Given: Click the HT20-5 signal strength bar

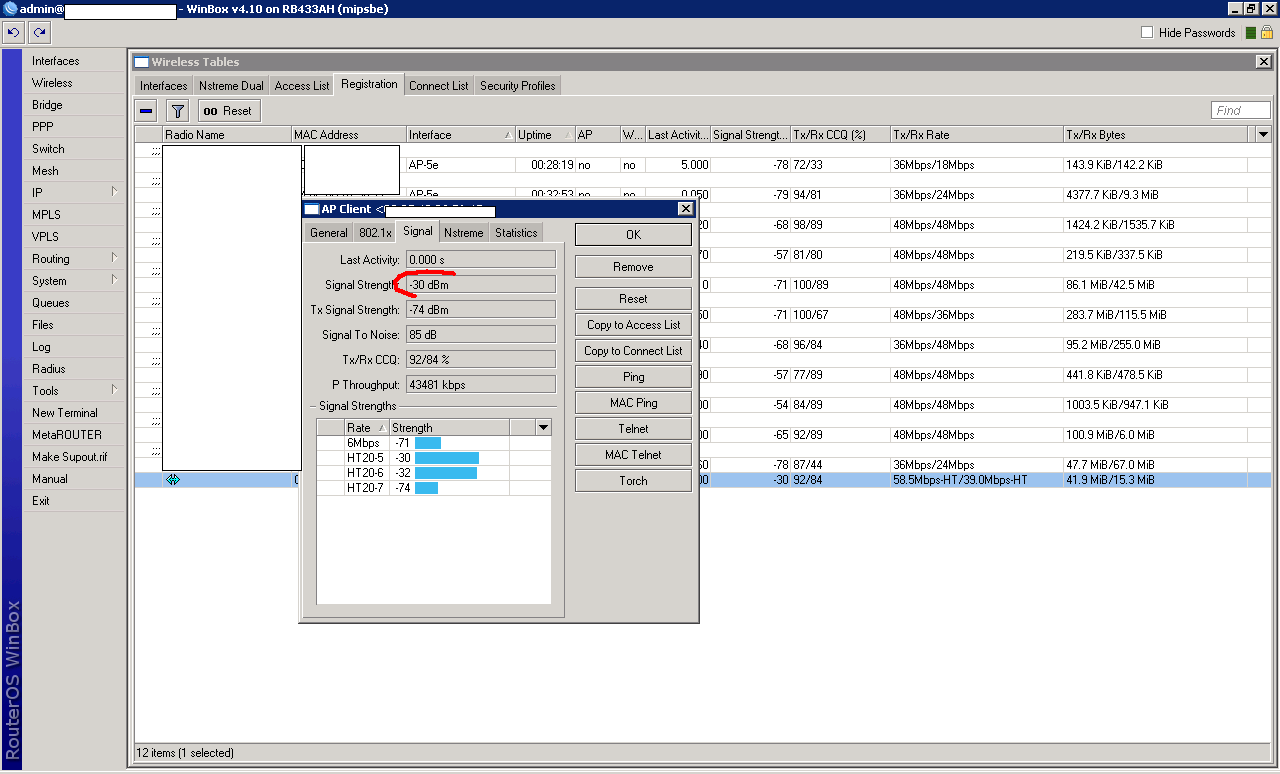Looking at the screenshot, I should (x=447, y=458).
